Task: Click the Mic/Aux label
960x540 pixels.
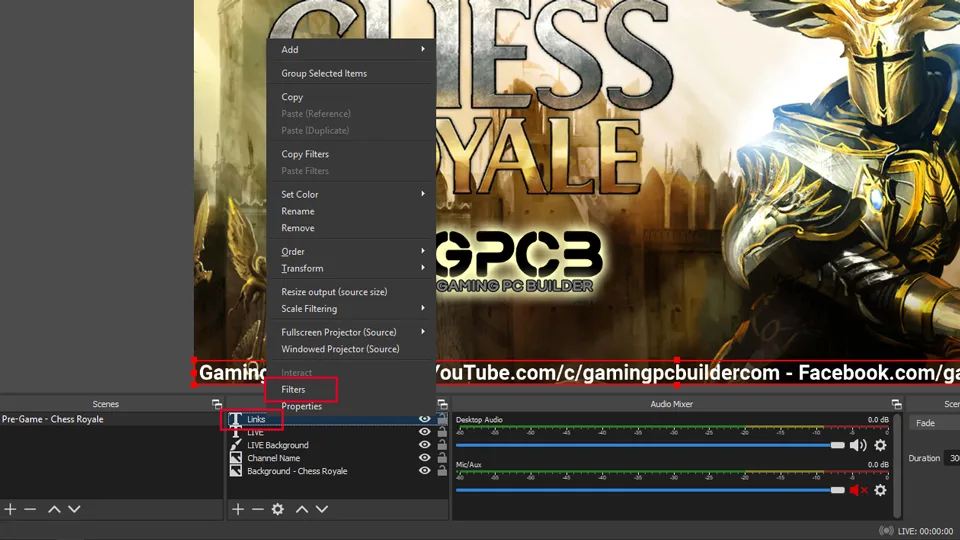Action: 469,465
